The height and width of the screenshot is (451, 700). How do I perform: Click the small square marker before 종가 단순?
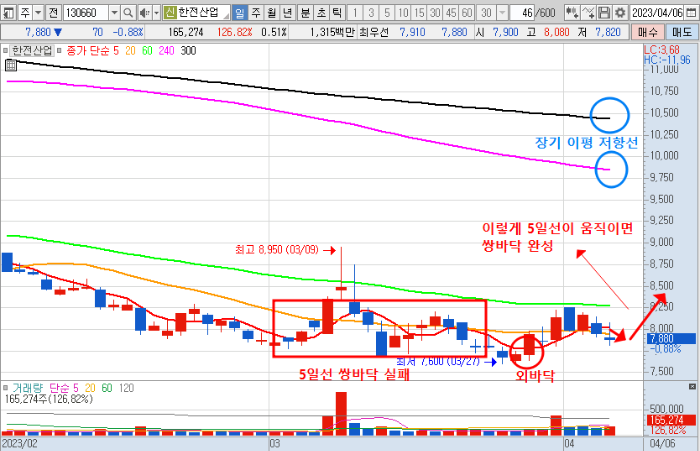click(x=59, y=51)
